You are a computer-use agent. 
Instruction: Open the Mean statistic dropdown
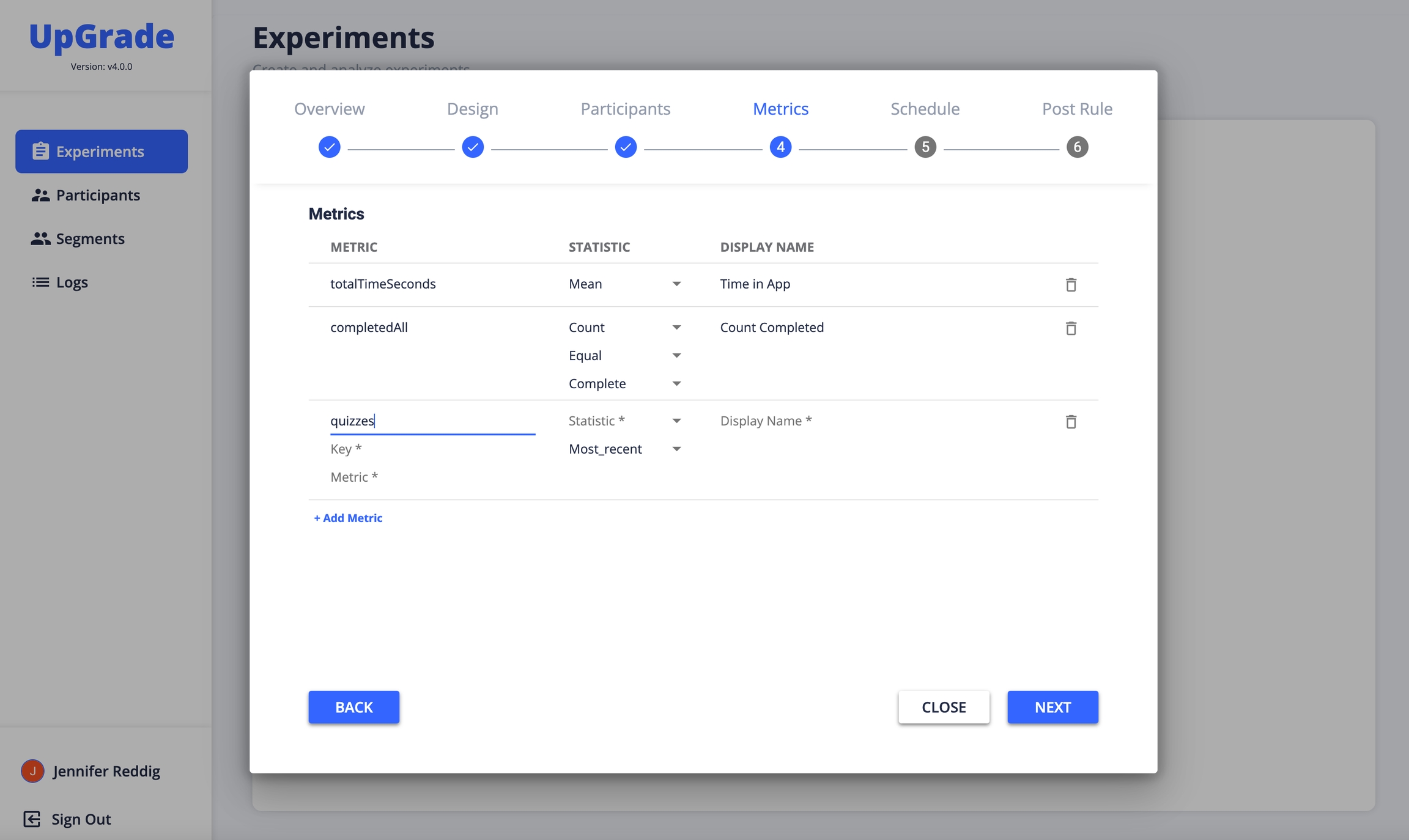[624, 284]
